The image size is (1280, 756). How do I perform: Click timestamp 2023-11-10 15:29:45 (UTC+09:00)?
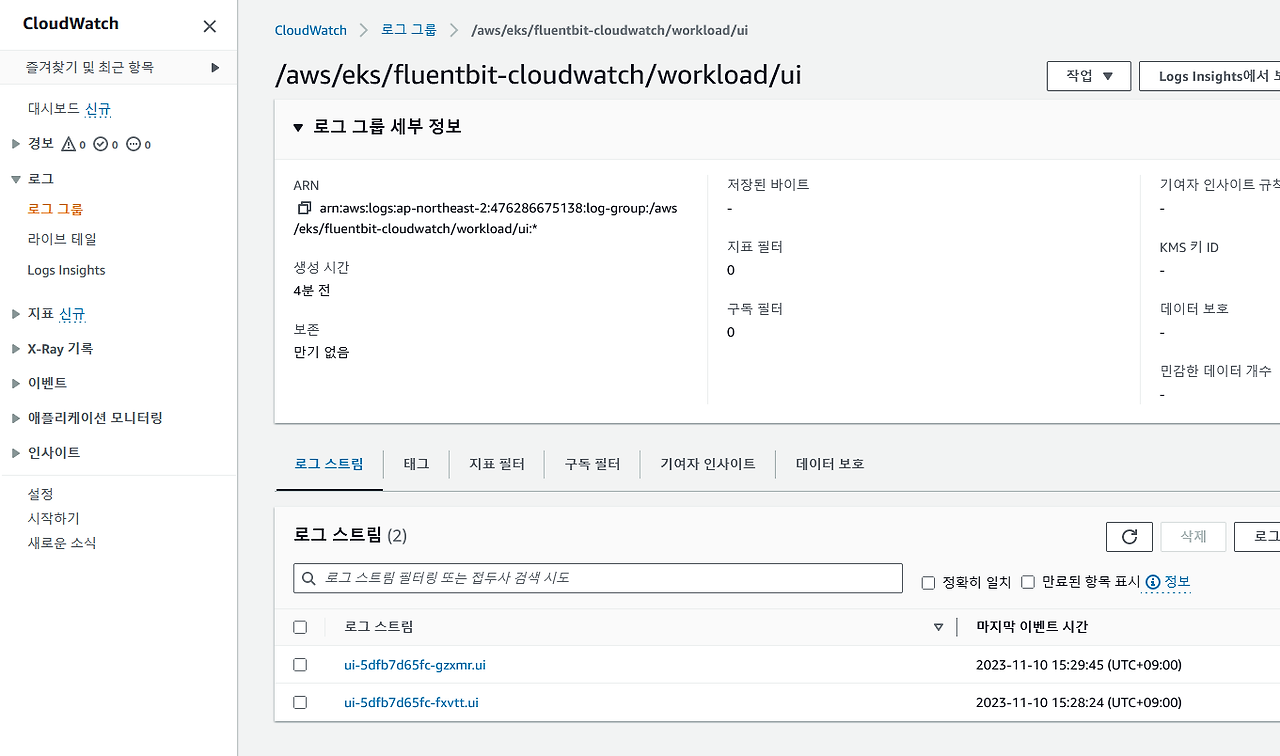1079,665
